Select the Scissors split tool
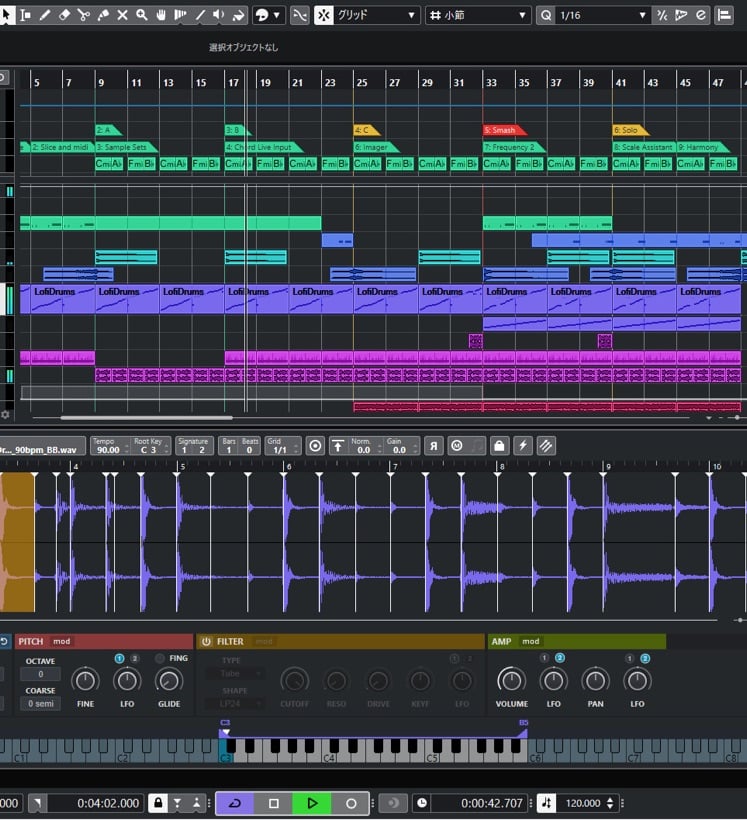747x820 pixels. click(x=83, y=15)
